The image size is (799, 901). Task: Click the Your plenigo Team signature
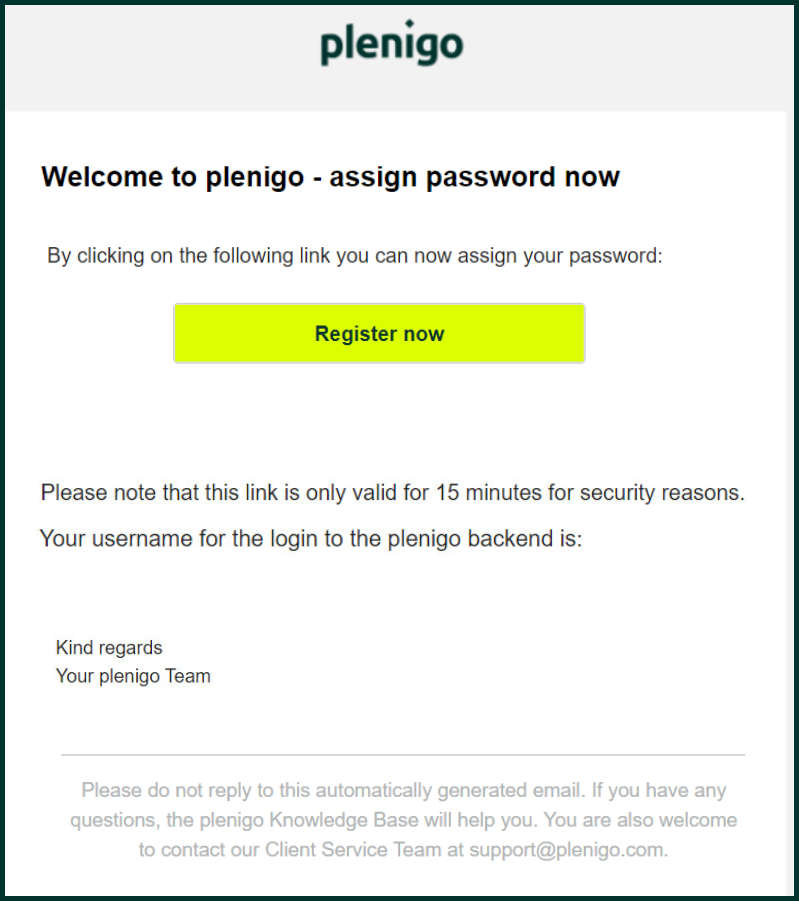click(x=133, y=676)
